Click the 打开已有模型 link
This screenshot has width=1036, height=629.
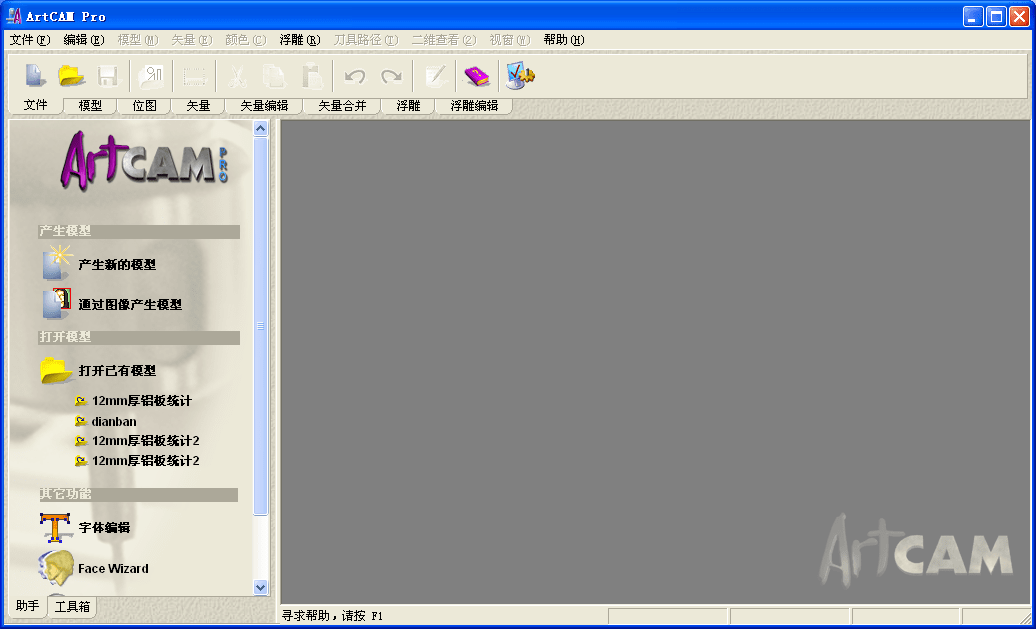[x=117, y=371]
